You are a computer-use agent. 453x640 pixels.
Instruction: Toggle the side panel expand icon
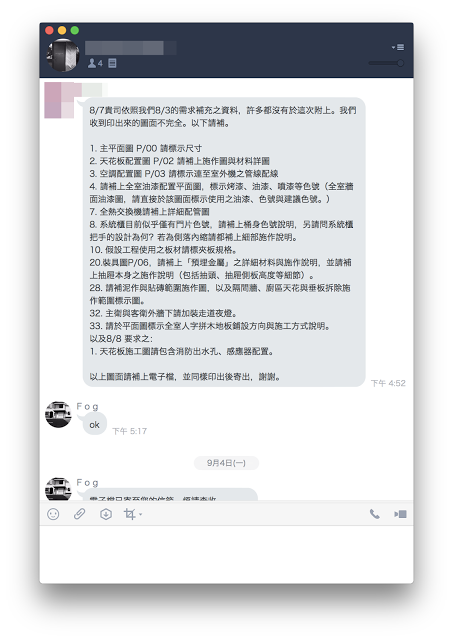pyautogui.click(x=400, y=514)
